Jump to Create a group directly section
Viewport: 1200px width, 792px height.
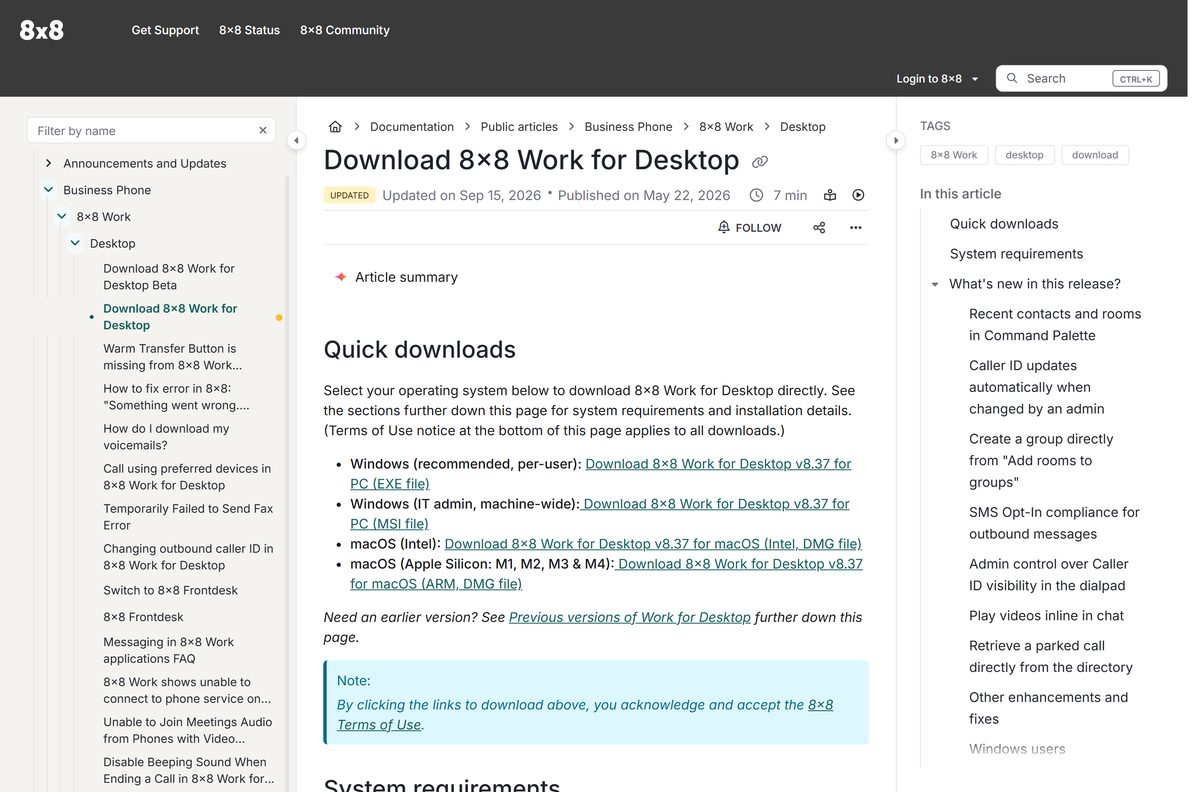1041,461
